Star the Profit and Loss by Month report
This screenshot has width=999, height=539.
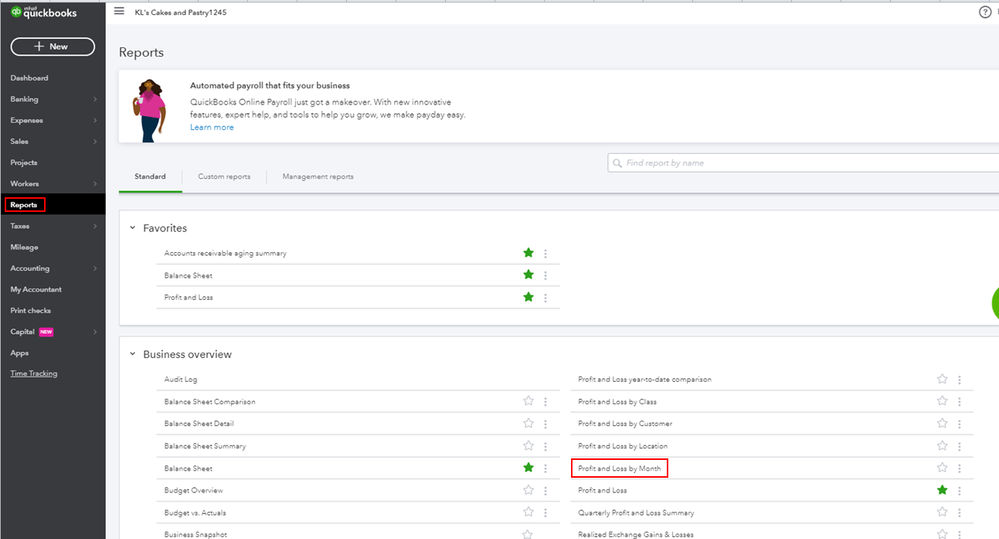(941, 468)
